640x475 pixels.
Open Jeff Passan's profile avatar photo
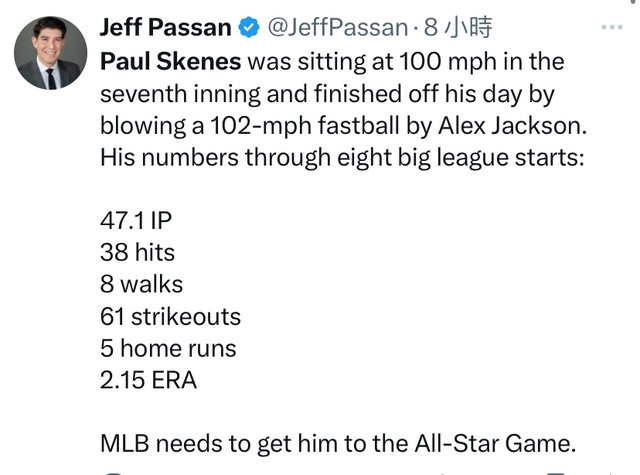[51, 53]
